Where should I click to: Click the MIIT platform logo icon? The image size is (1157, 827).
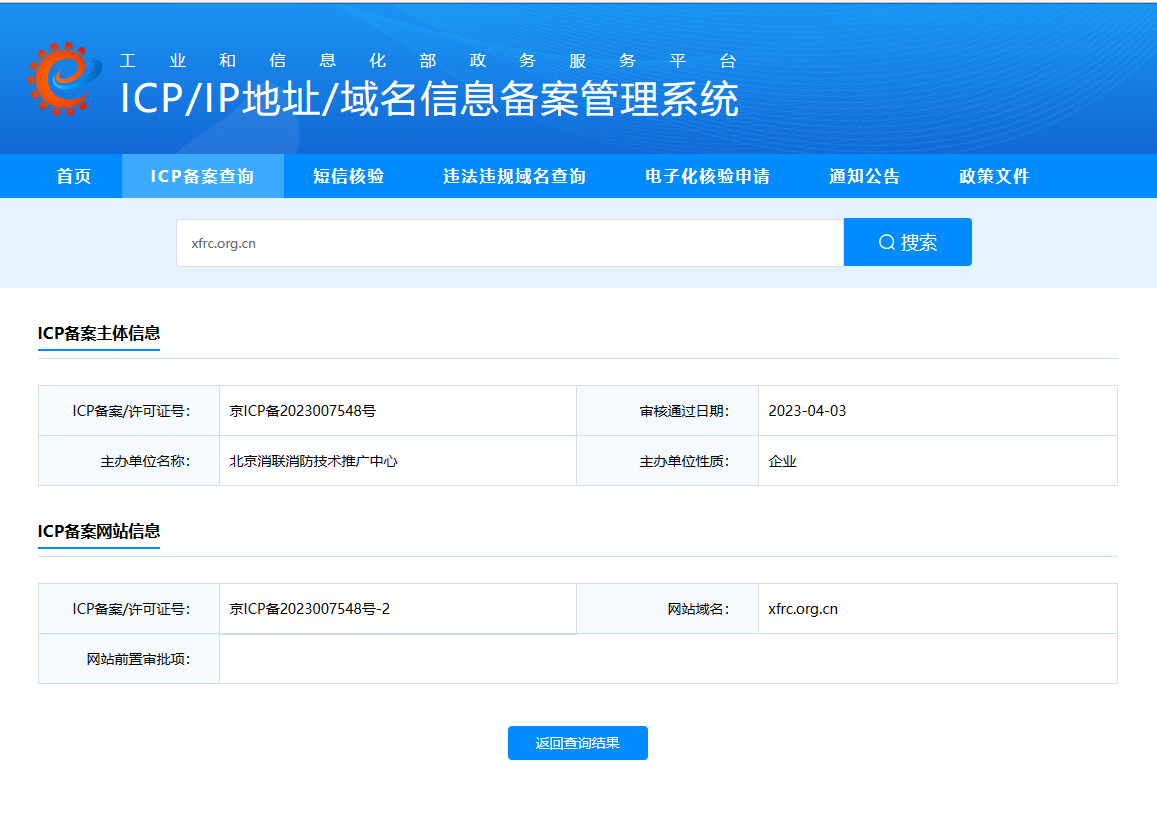pyautogui.click(x=65, y=79)
